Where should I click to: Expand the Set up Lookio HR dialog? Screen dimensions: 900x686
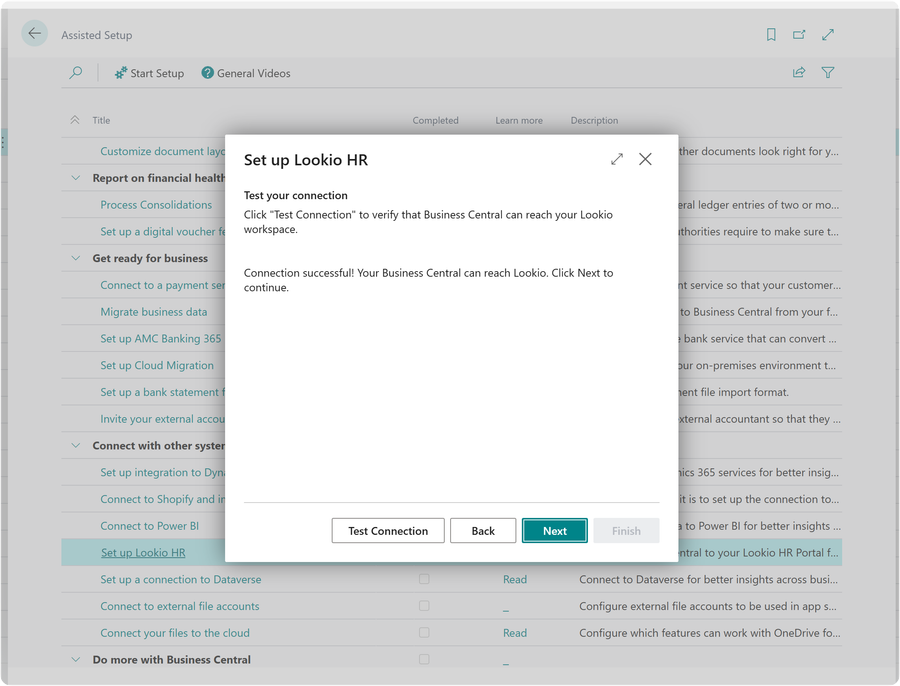[x=617, y=159]
